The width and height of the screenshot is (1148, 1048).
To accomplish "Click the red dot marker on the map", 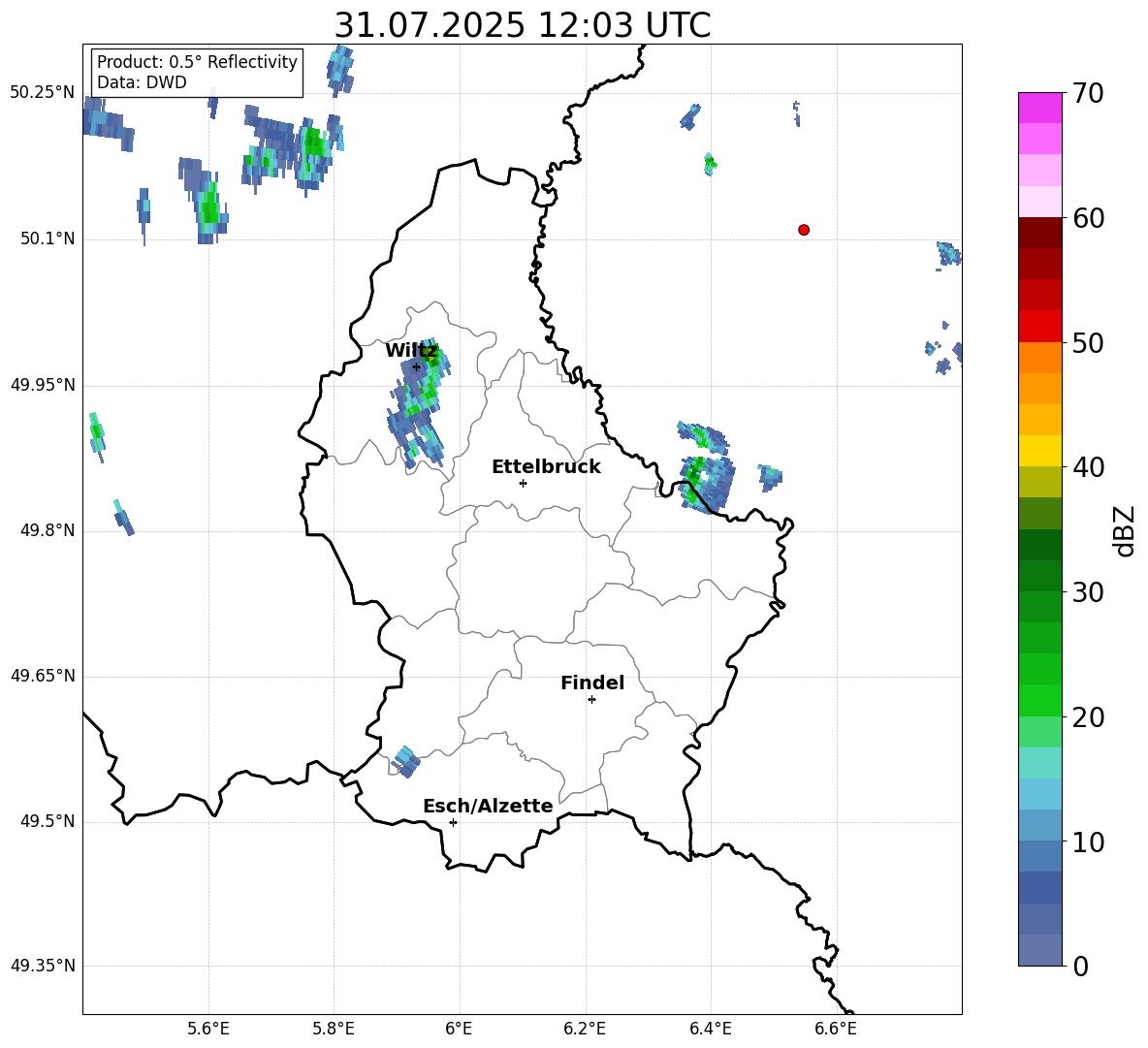I will (804, 230).
